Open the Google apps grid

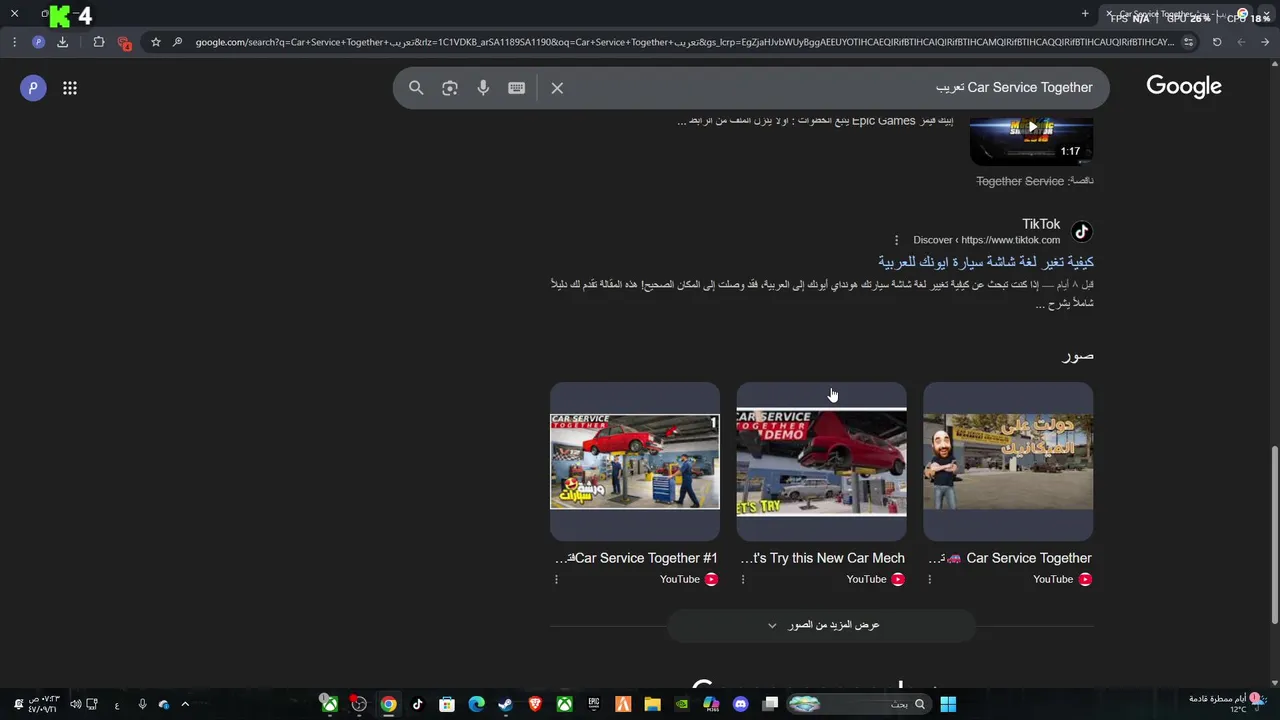(70, 88)
